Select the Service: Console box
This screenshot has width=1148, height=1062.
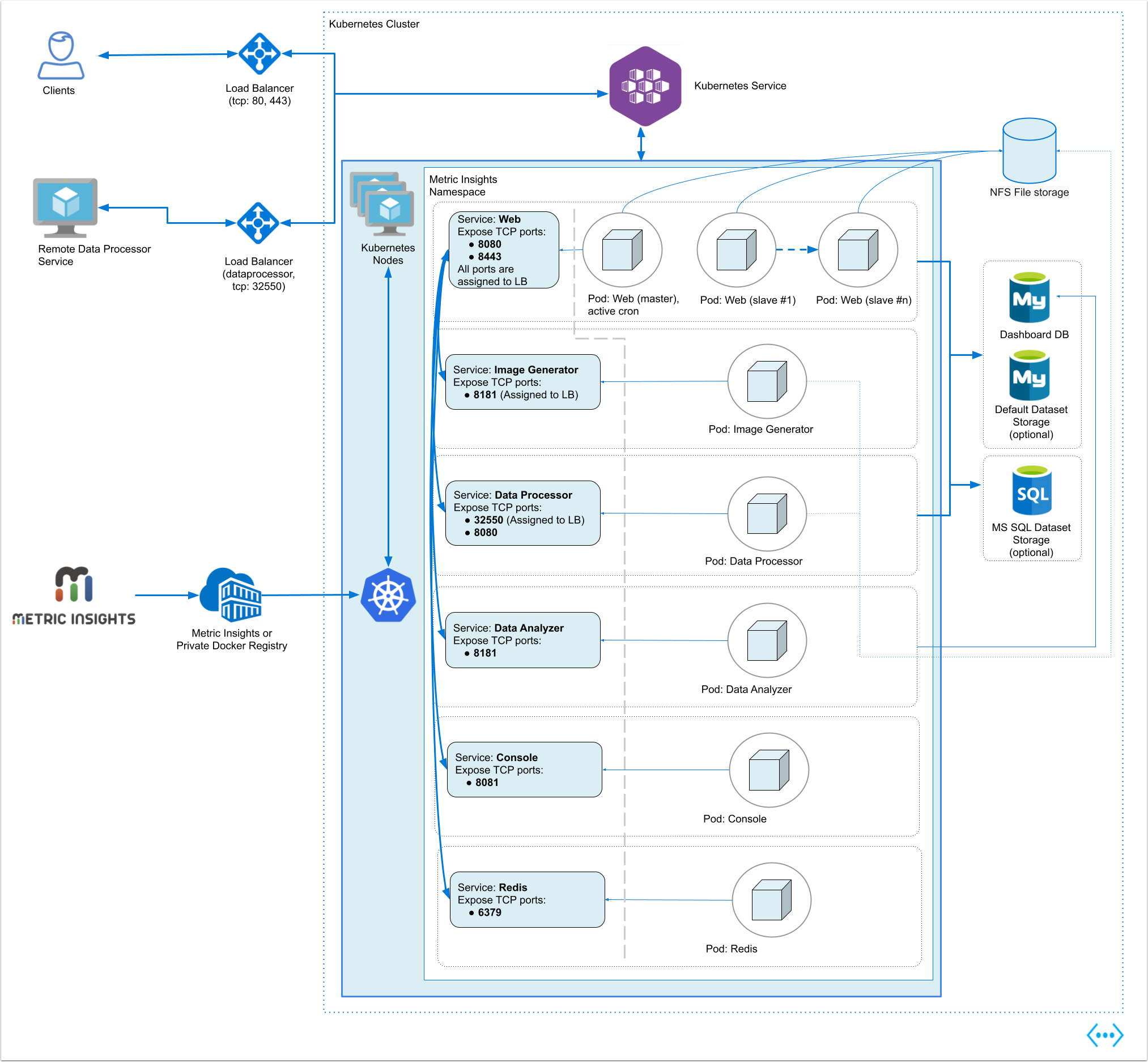pyautogui.click(x=524, y=770)
